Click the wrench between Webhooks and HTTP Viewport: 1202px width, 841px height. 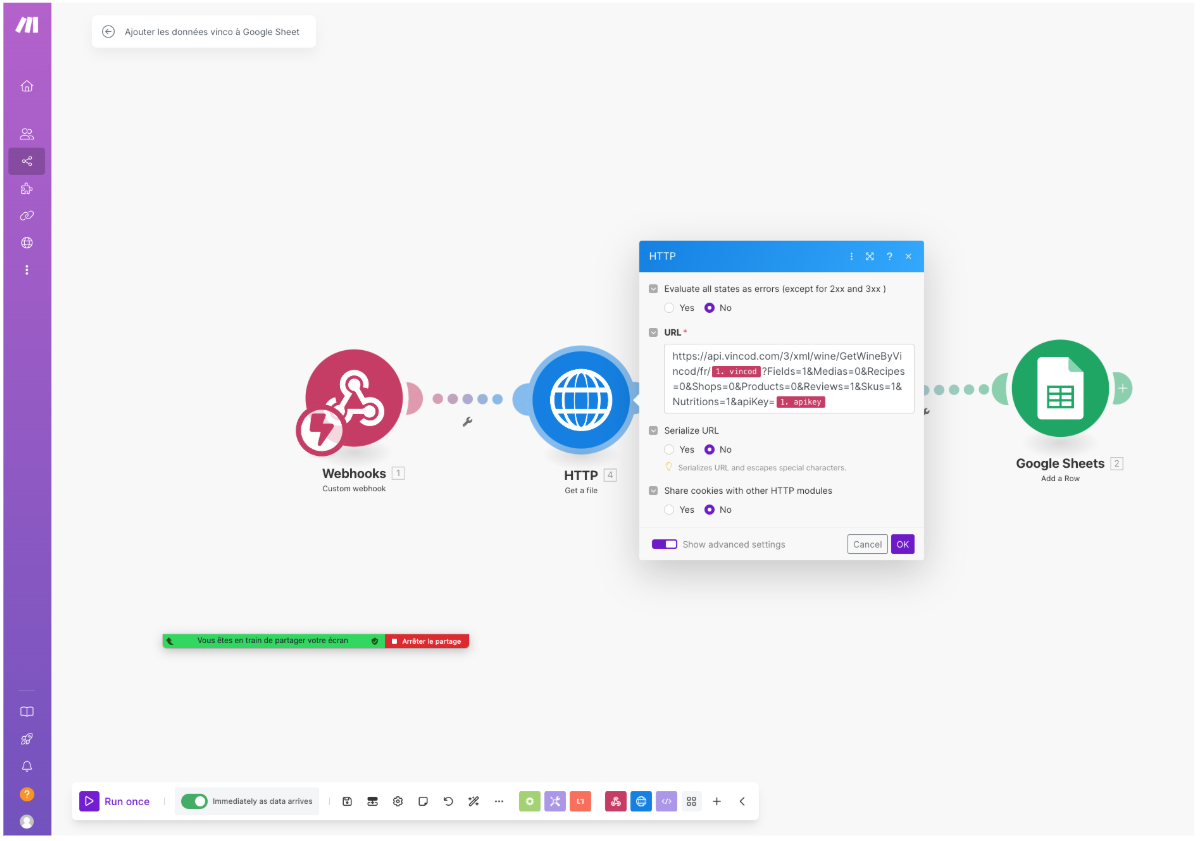click(x=467, y=422)
